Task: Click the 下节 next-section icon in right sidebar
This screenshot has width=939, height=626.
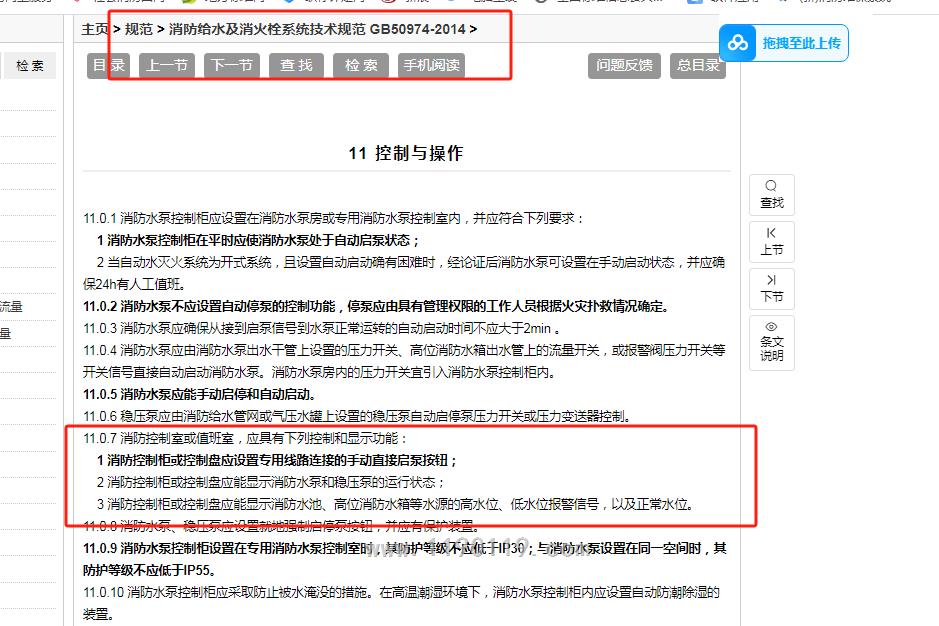Action: [x=771, y=281]
